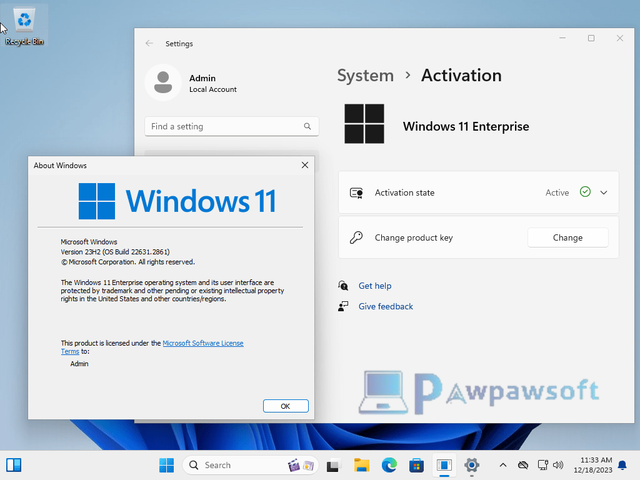Click the product key icon
The height and width of the screenshot is (480, 640).
356,238
